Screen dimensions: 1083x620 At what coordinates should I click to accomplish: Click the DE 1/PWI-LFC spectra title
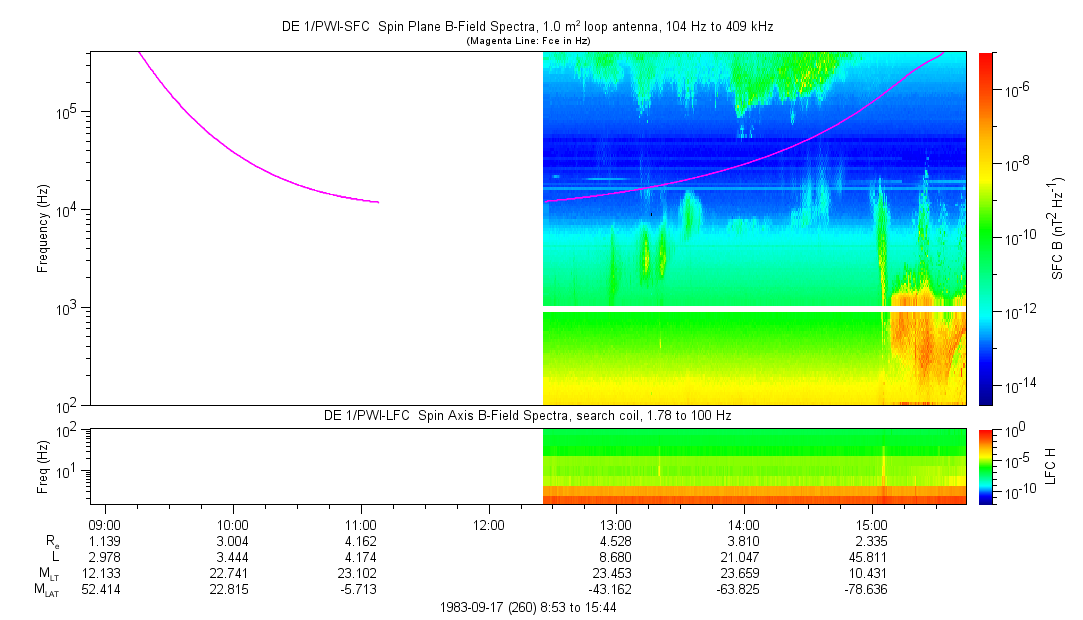tap(527, 415)
